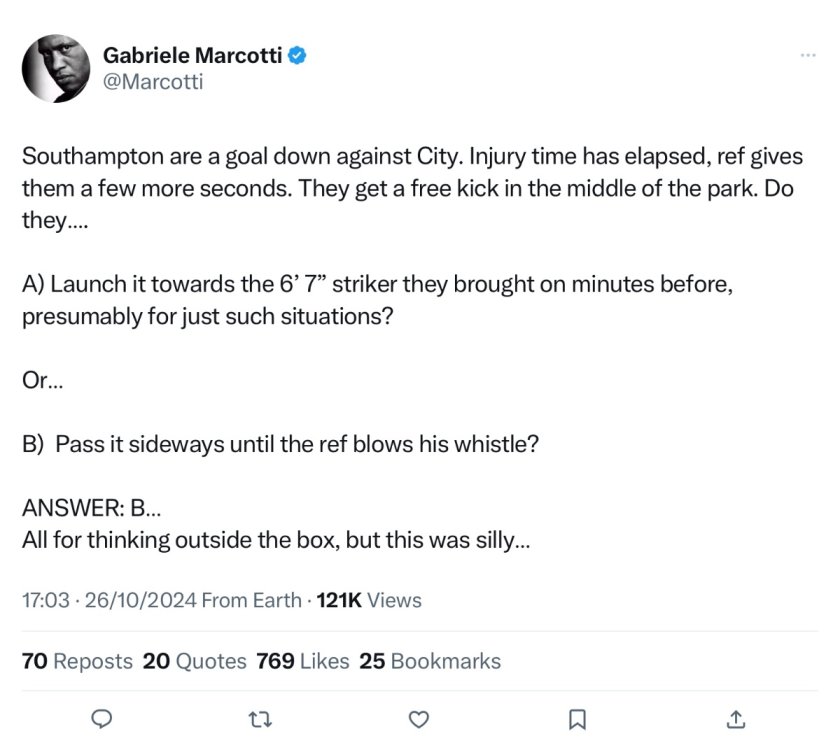Image resolution: width=840 pixels, height=750 pixels.
Task: Reply to the tweet via speech bubble icon
Action: (x=103, y=718)
